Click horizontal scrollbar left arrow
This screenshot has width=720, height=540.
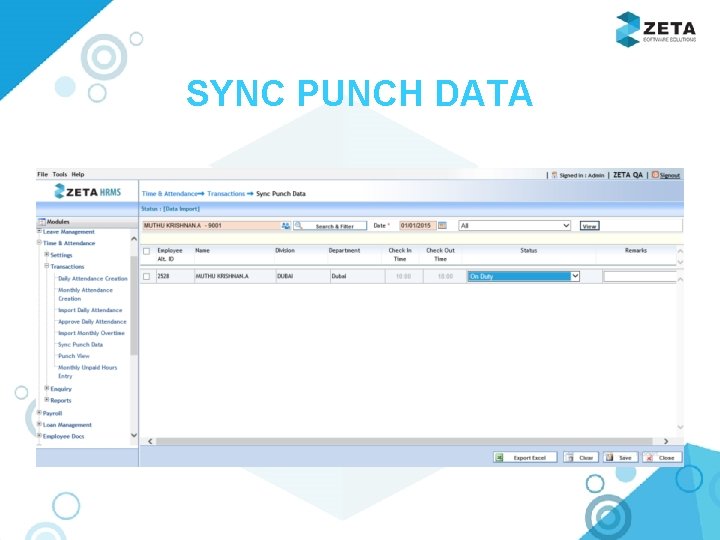pyautogui.click(x=150, y=441)
